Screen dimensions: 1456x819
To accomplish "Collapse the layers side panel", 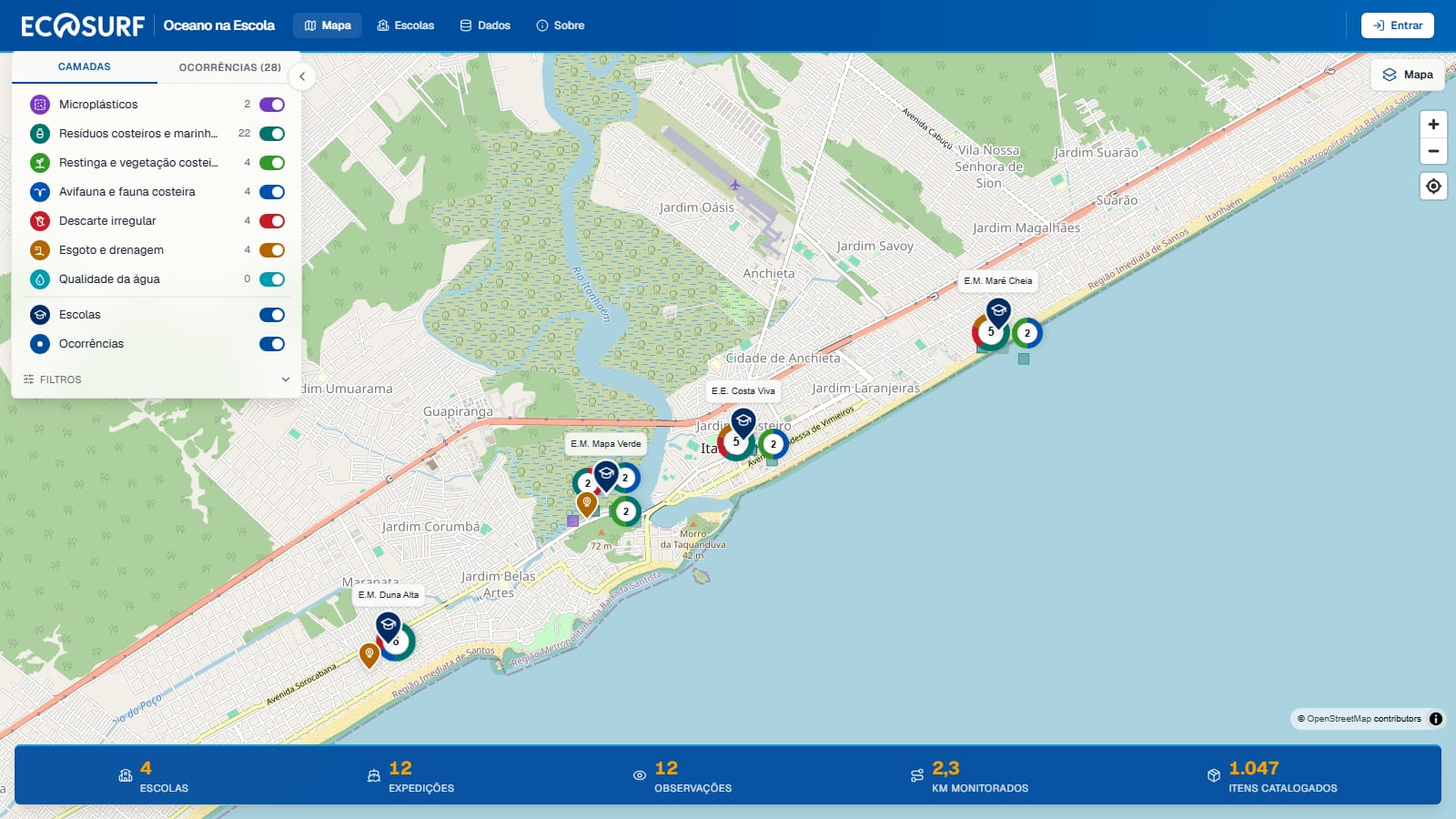I will pos(302,76).
